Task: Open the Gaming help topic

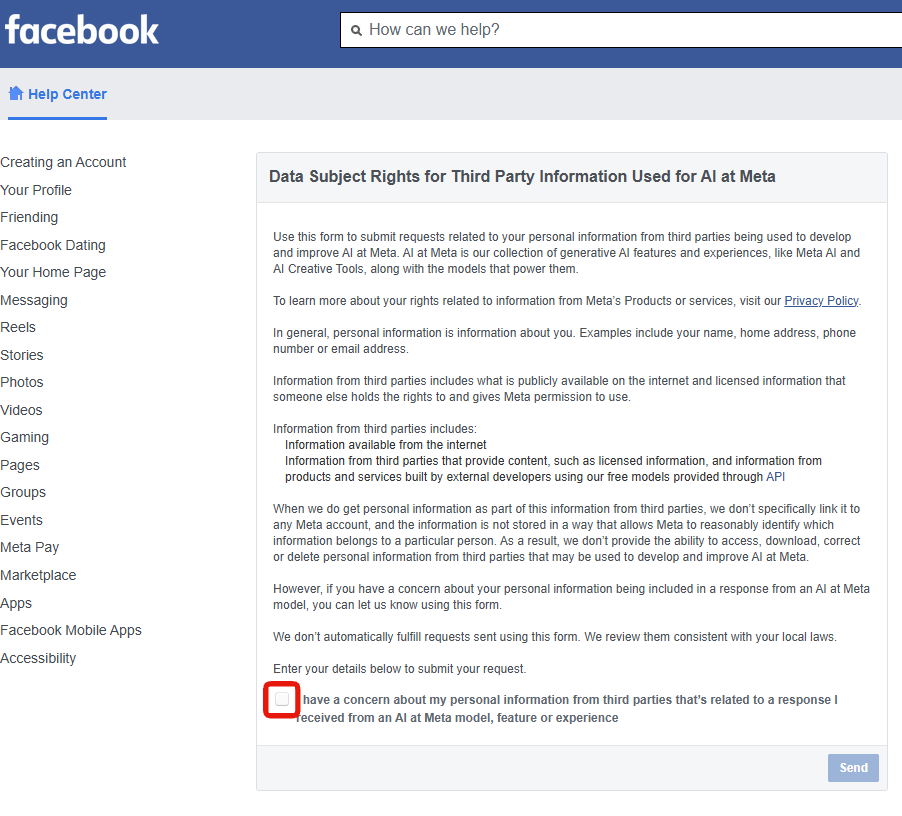Action: [24, 437]
